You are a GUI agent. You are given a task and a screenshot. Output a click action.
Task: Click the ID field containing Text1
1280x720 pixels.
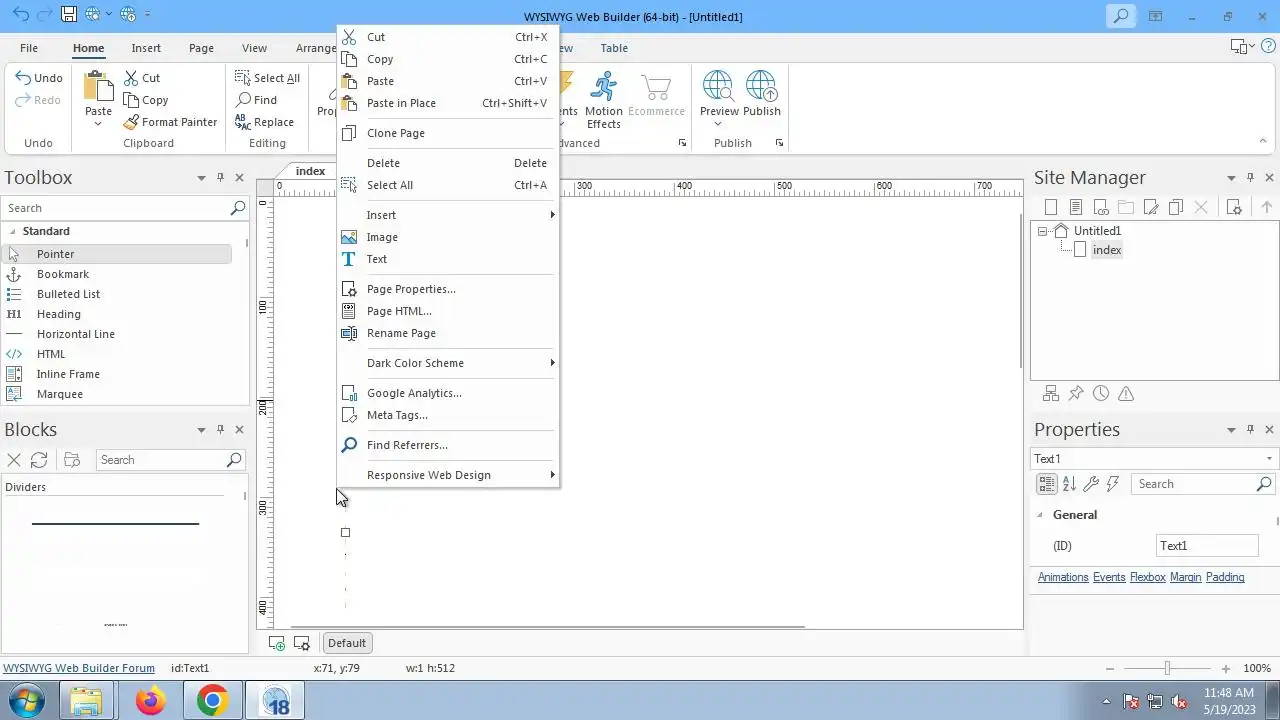(x=1207, y=546)
